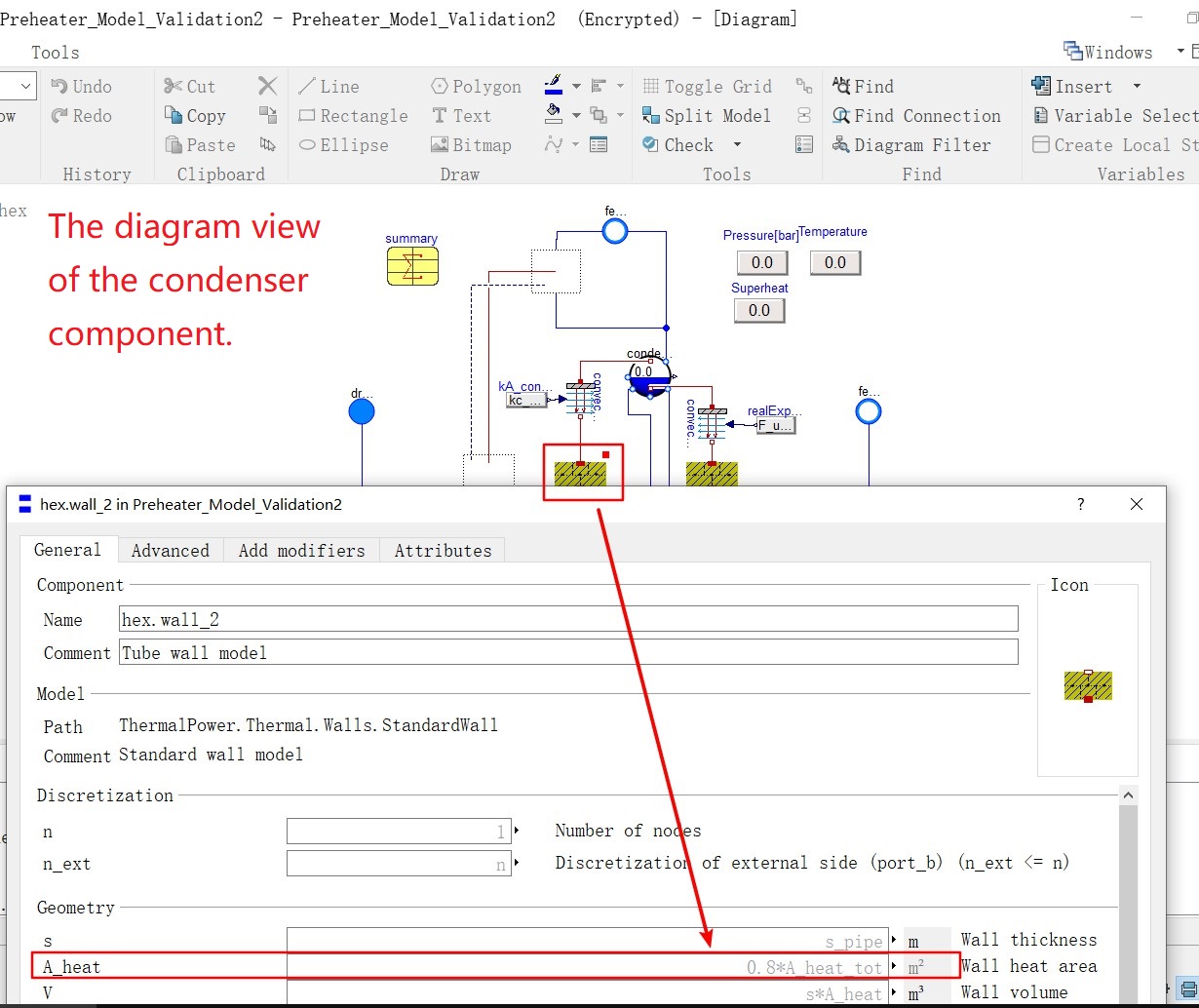Click the Redo button
This screenshot has width=1199, height=1008.
[x=81, y=116]
